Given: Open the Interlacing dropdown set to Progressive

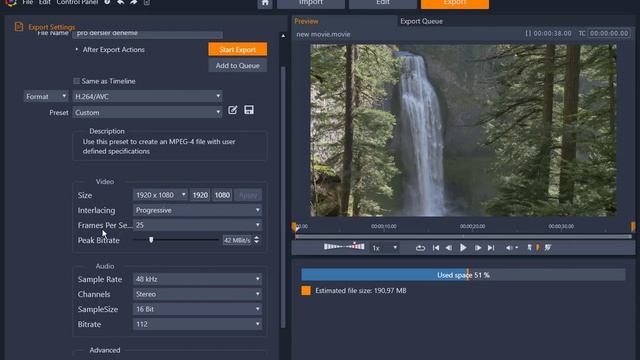Looking at the screenshot, I should coord(198,210).
